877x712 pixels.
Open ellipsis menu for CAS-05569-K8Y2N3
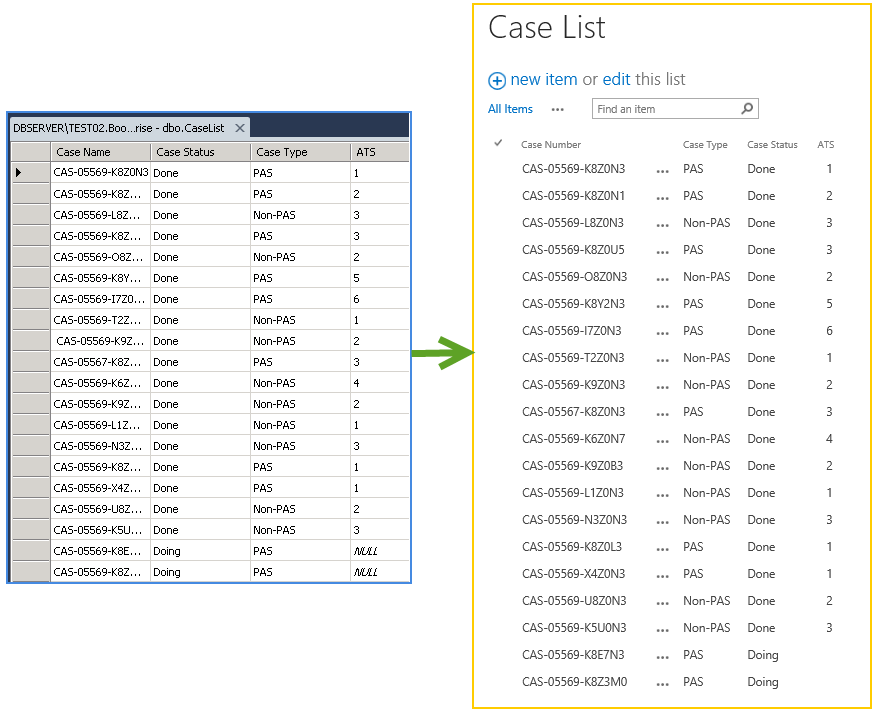point(662,306)
